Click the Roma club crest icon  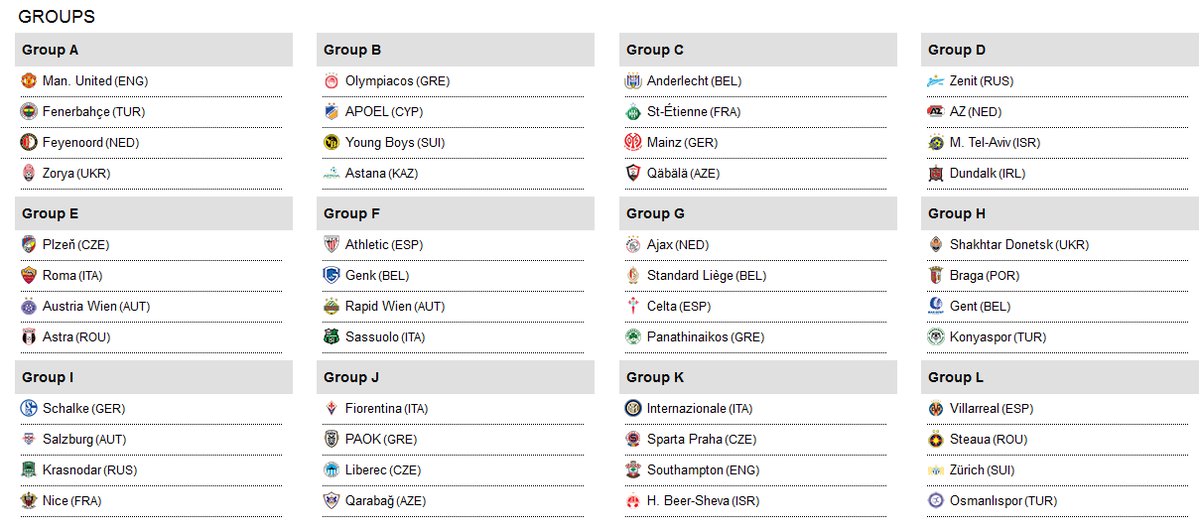click(x=28, y=276)
